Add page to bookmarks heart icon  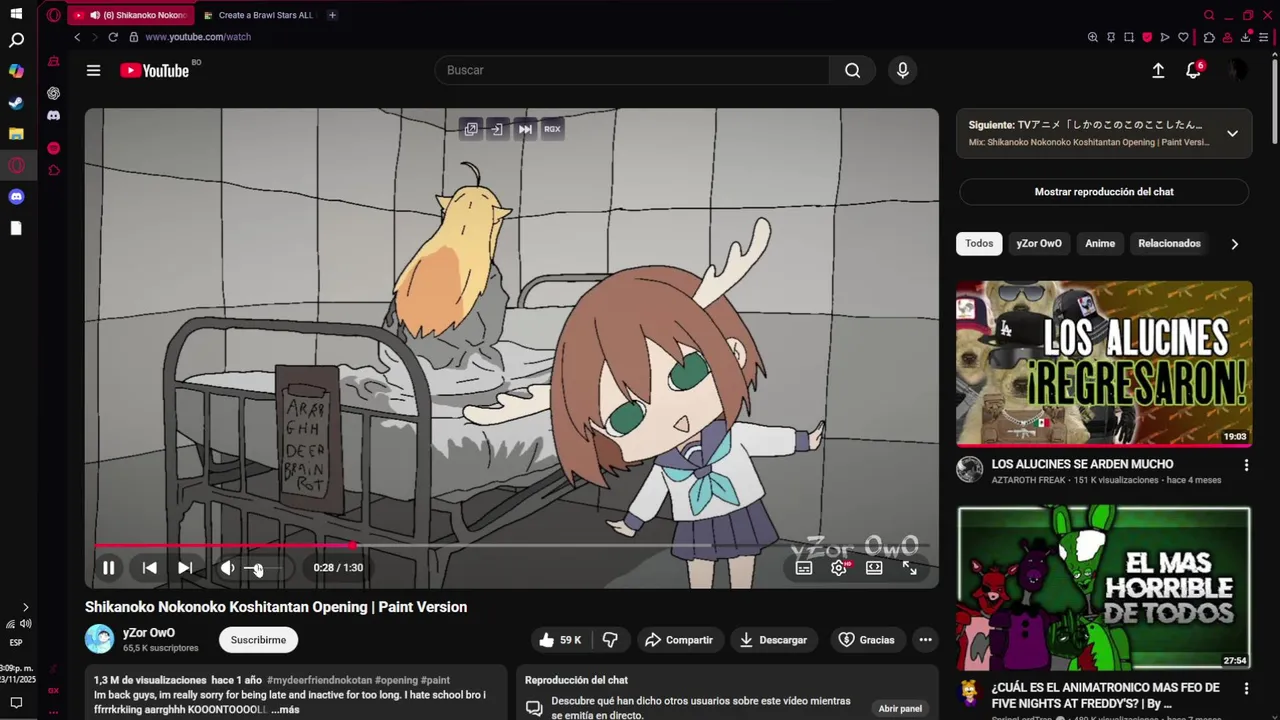coord(1183,37)
